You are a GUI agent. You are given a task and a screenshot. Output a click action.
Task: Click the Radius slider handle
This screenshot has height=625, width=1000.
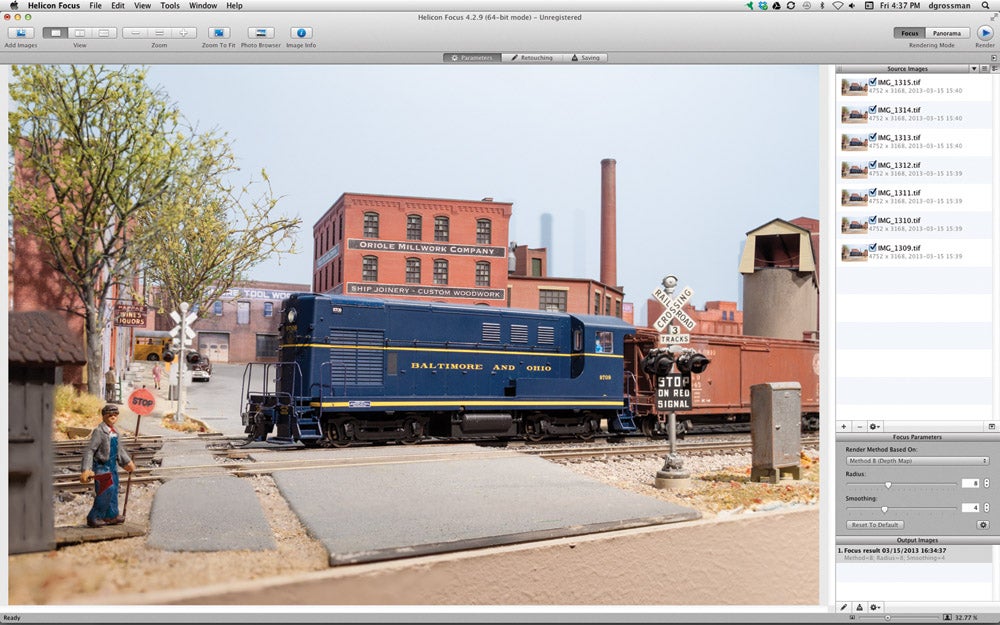[x=888, y=485]
